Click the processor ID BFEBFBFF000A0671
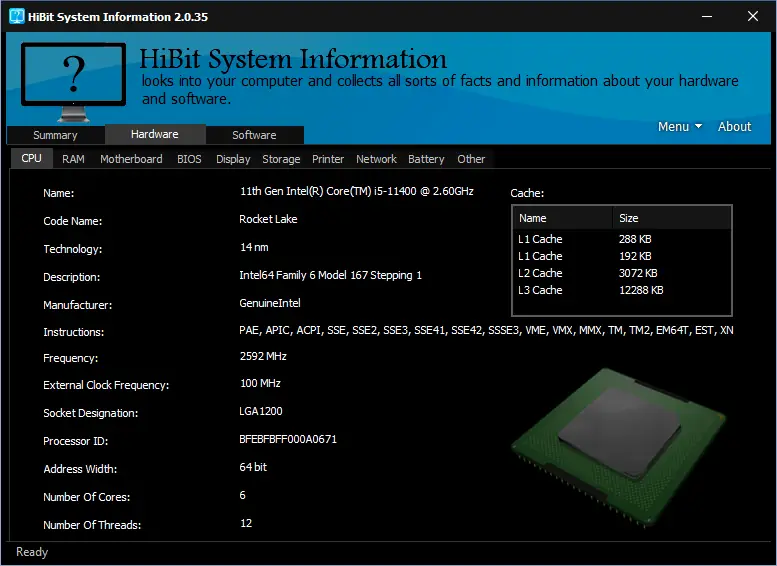The image size is (777, 566). (x=288, y=439)
